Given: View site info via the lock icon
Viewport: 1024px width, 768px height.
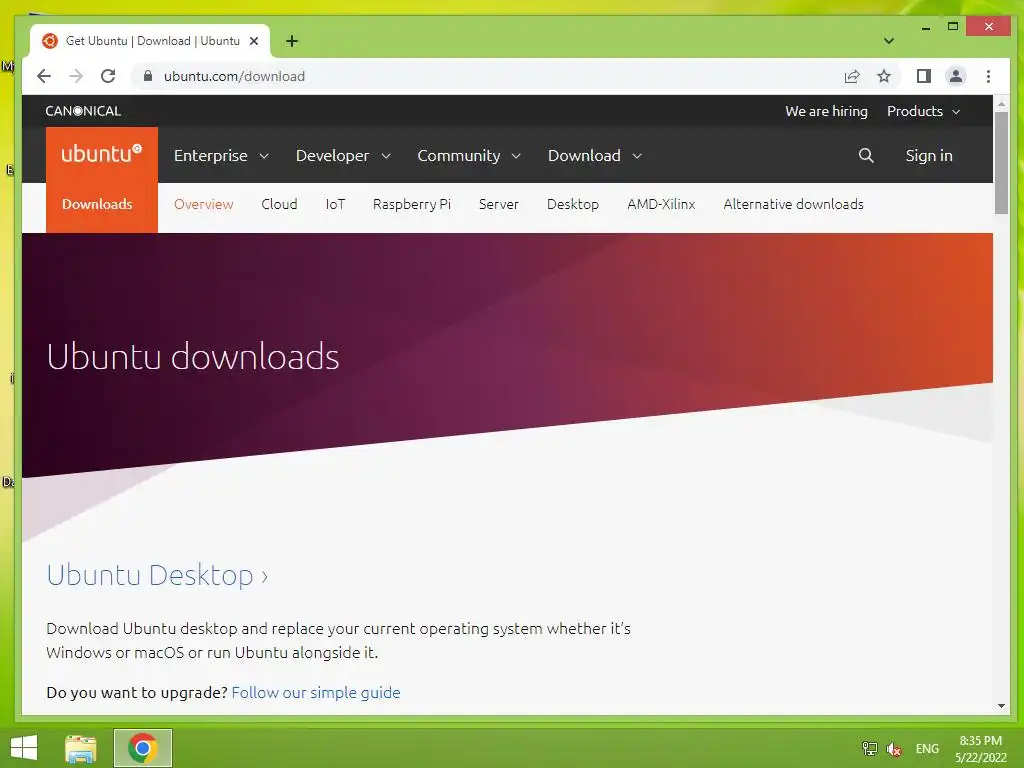Looking at the screenshot, I should tap(148, 76).
